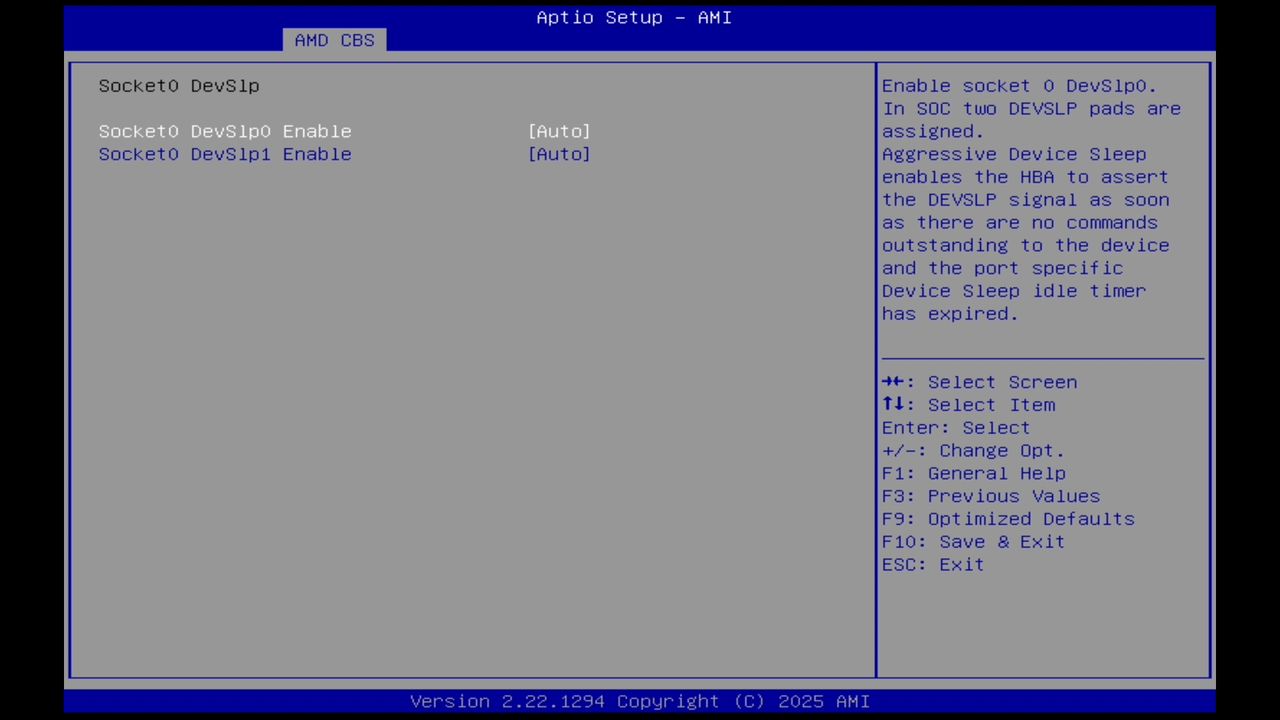Click the Aptio Setup AMI title

633,17
